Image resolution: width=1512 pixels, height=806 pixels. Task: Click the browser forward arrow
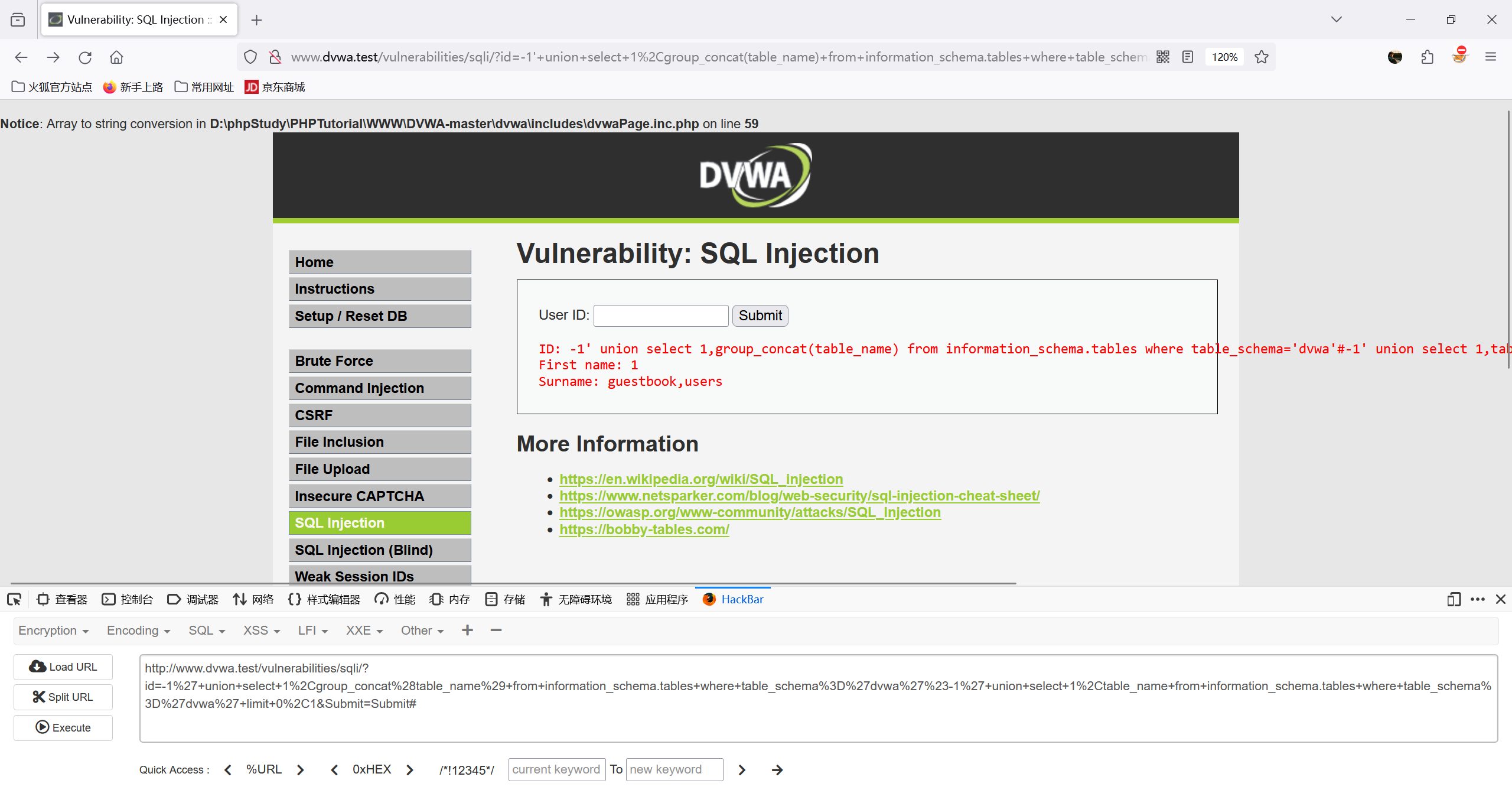pyautogui.click(x=53, y=57)
